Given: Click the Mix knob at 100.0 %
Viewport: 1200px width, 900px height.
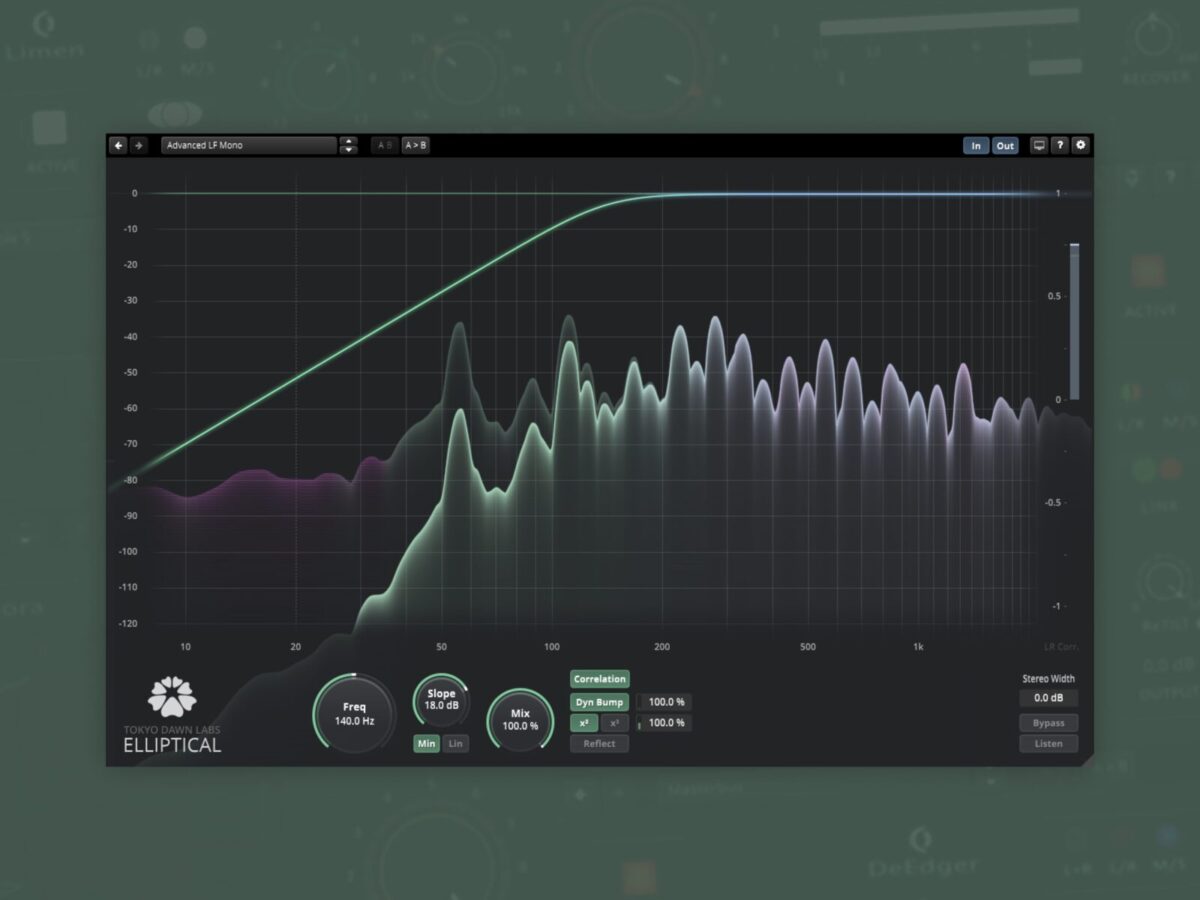Looking at the screenshot, I should [x=520, y=720].
